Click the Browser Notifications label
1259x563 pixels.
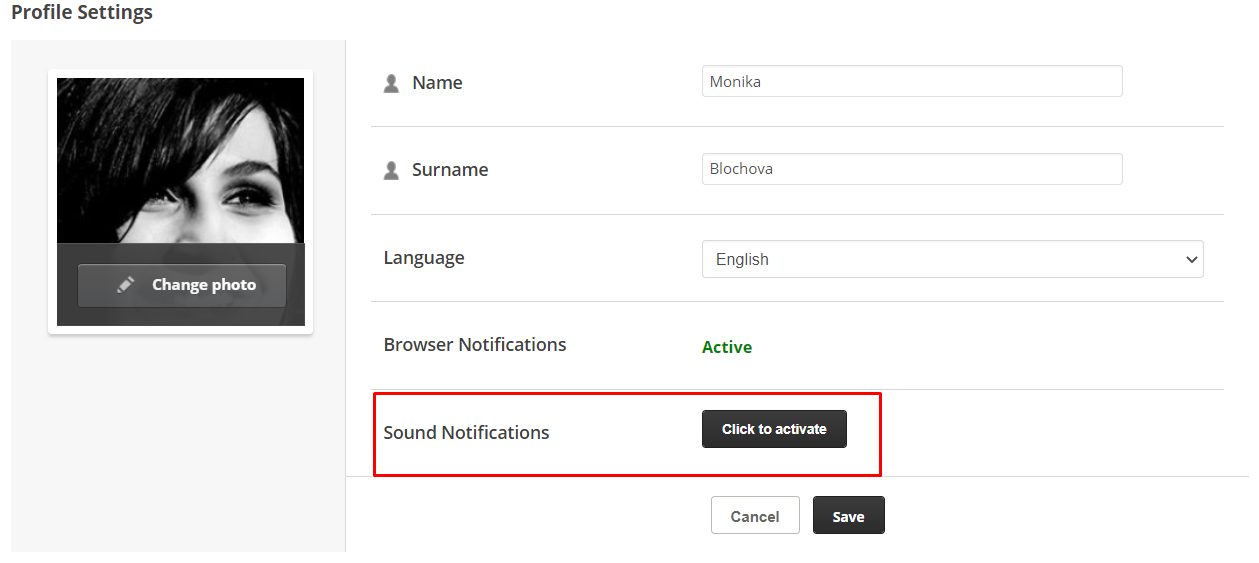tap(475, 344)
